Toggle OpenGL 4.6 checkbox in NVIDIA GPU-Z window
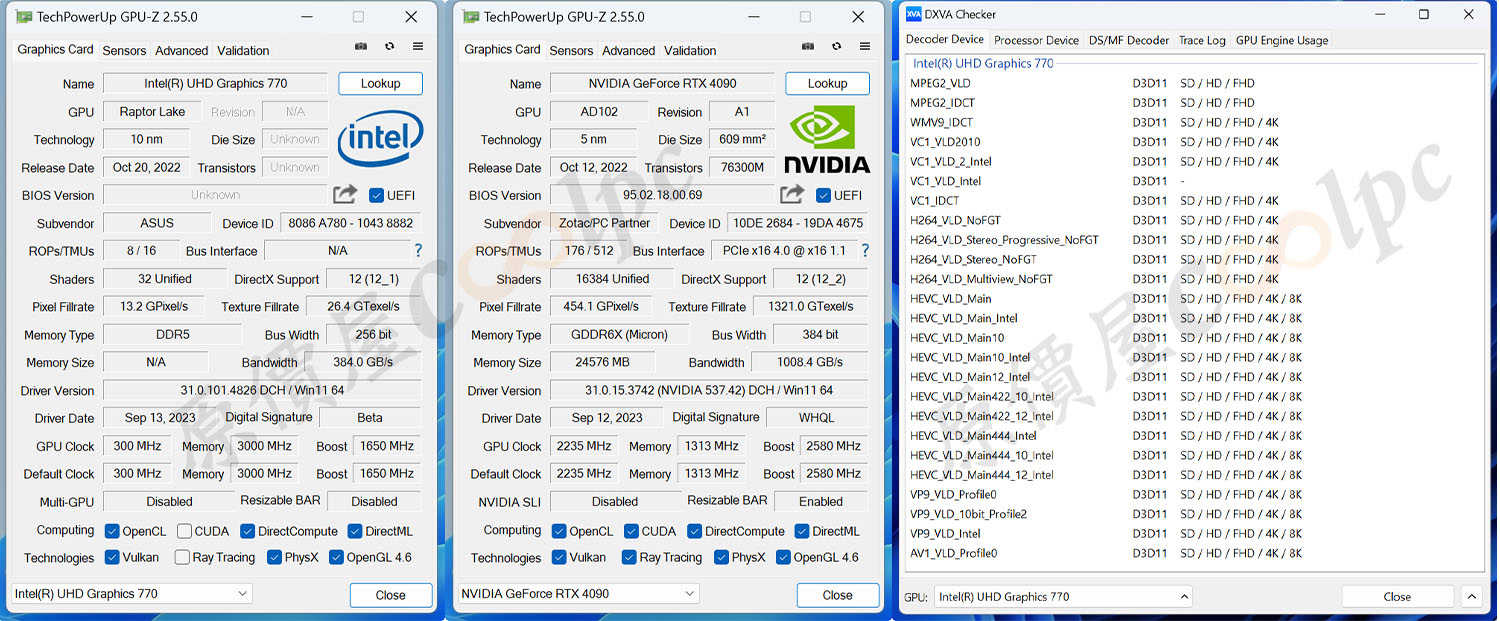 [783, 557]
